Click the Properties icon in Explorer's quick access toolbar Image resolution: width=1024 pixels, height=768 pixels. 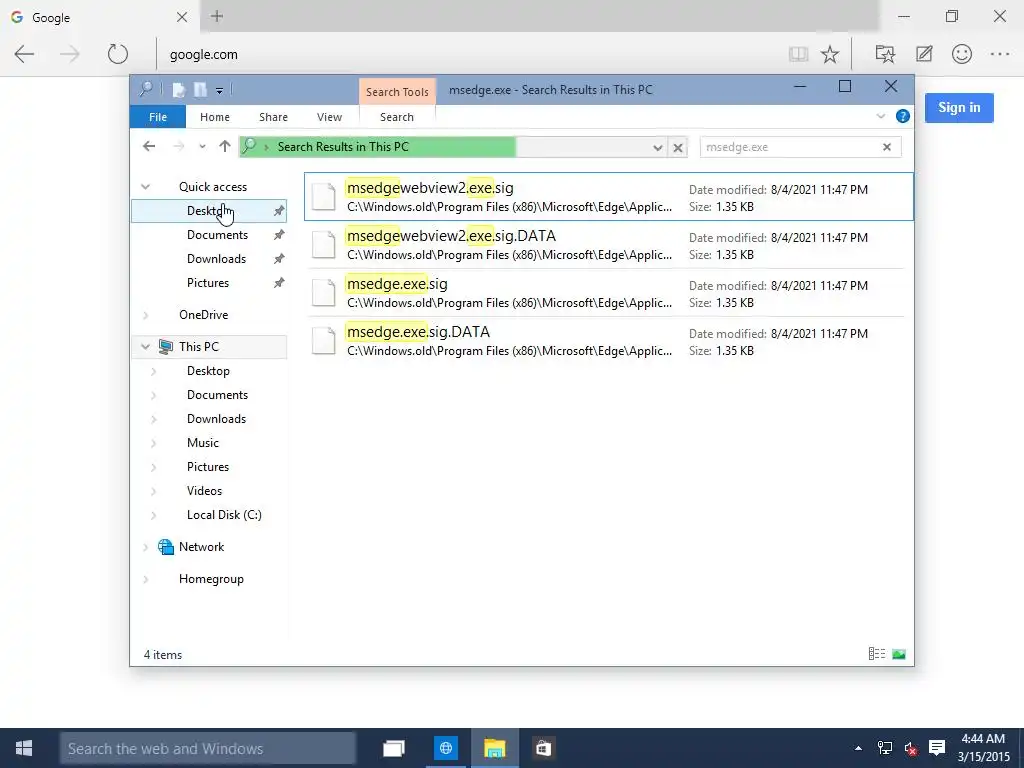(x=178, y=90)
